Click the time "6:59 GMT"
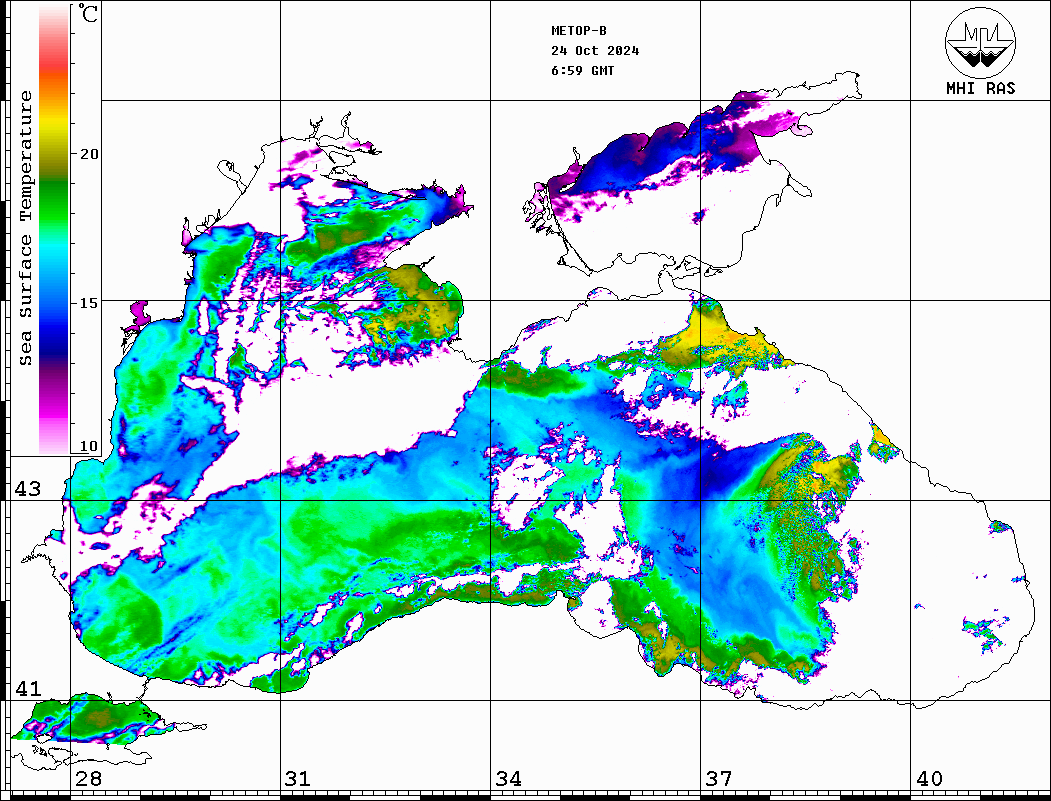Viewport: 1051px width, 801px height. pyautogui.click(x=582, y=71)
